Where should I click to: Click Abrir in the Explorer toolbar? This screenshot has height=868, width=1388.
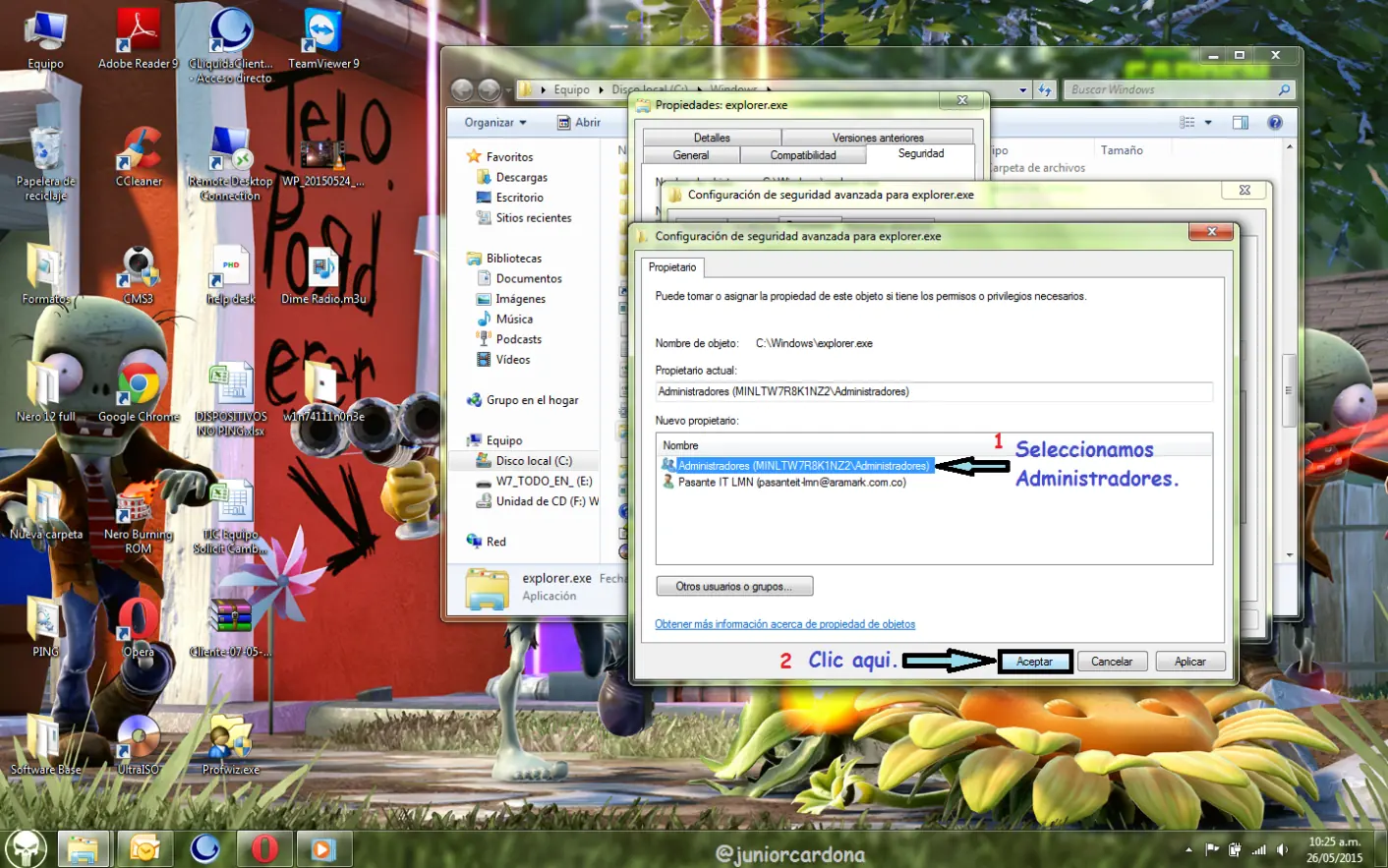579,123
